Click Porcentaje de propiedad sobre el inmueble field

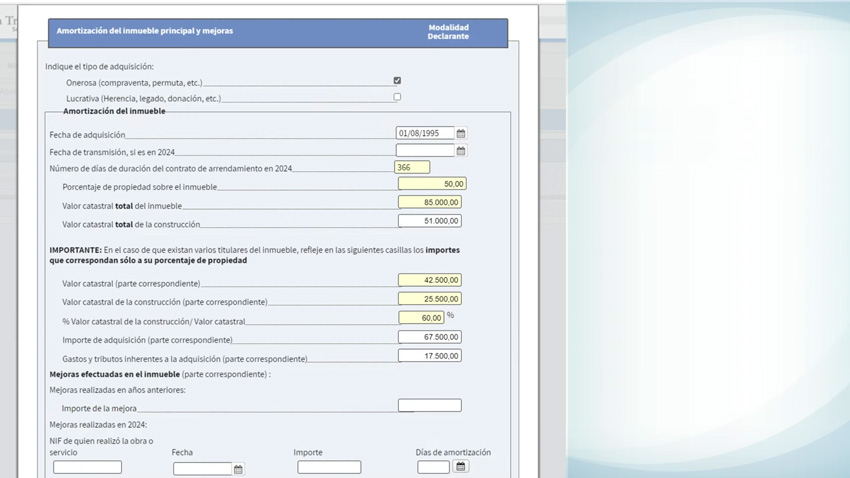[x=431, y=184]
